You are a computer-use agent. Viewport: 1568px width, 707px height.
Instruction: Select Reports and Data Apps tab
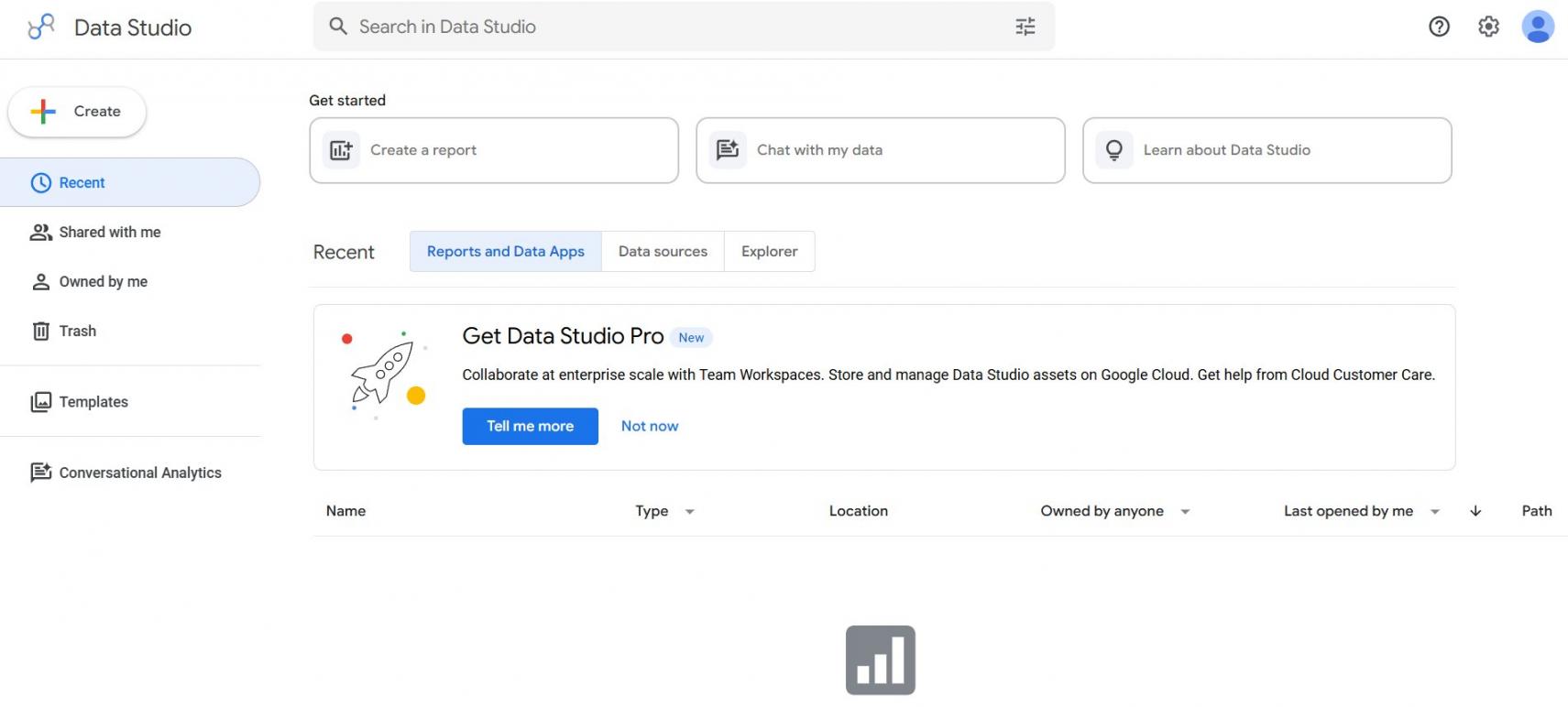click(506, 251)
